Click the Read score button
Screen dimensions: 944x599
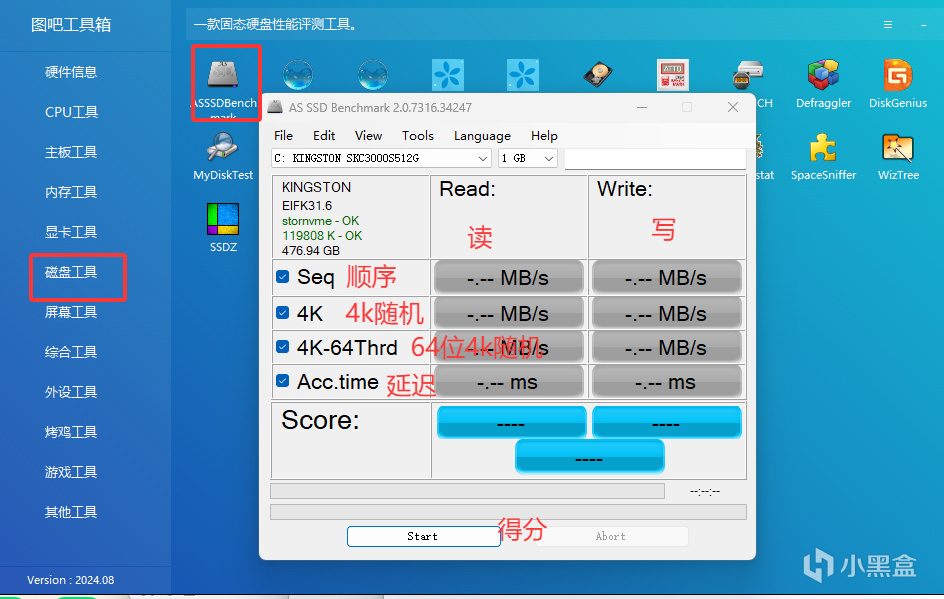point(511,422)
